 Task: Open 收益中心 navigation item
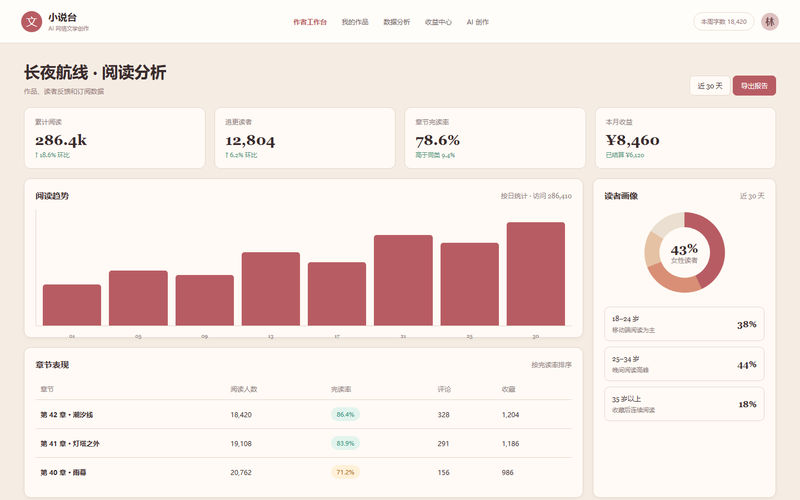[x=438, y=22]
